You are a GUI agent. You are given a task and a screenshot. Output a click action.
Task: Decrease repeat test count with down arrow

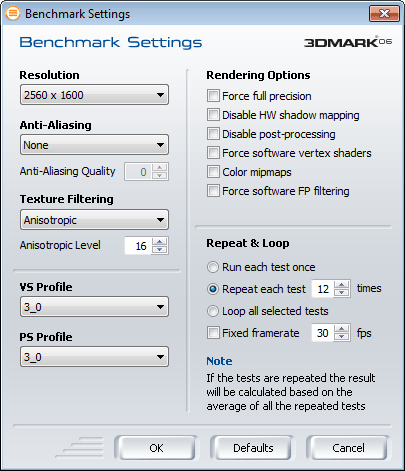[x=341, y=293]
